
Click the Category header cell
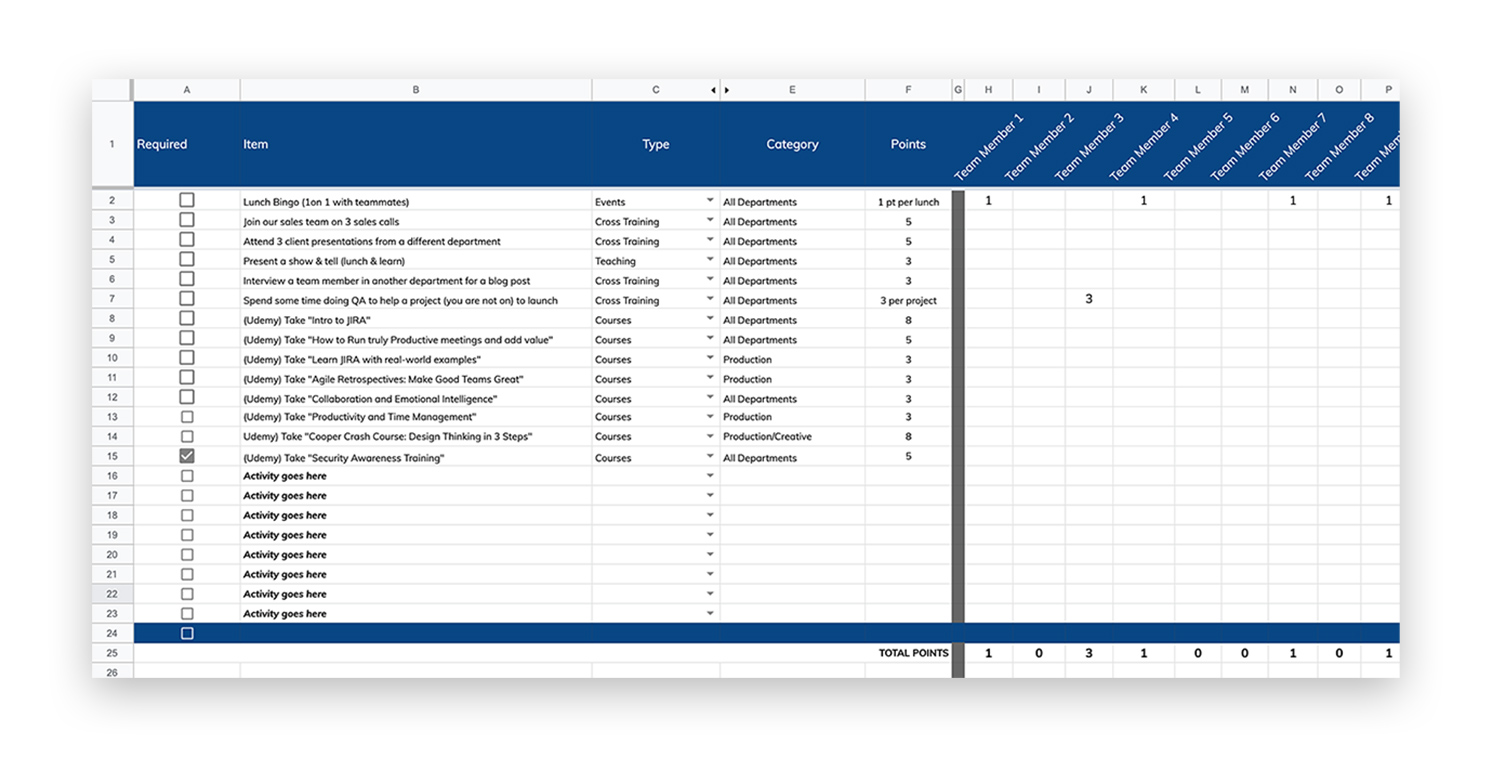click(x=792, y=144)
